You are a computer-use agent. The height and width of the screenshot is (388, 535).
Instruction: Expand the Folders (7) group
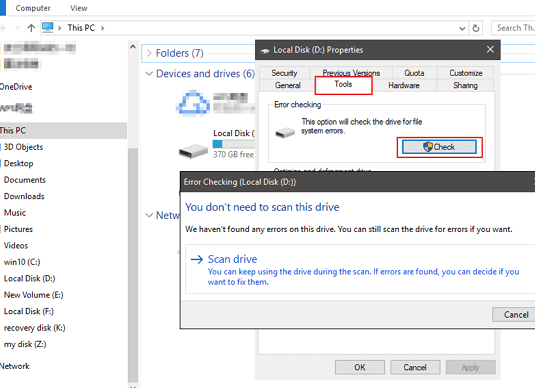point(149,53)
